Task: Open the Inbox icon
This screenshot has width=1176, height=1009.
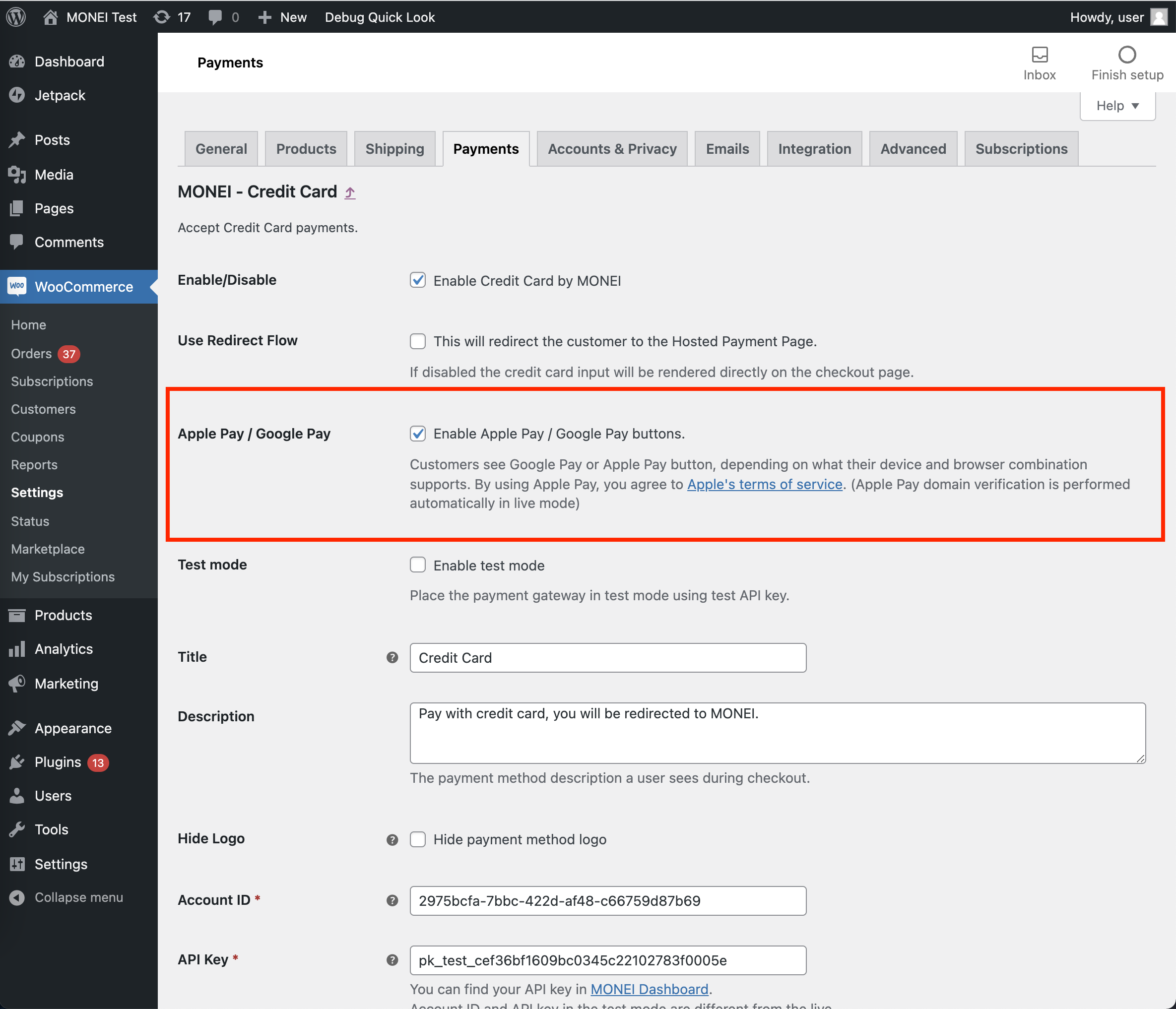Action: click(x=1039, y=55)
